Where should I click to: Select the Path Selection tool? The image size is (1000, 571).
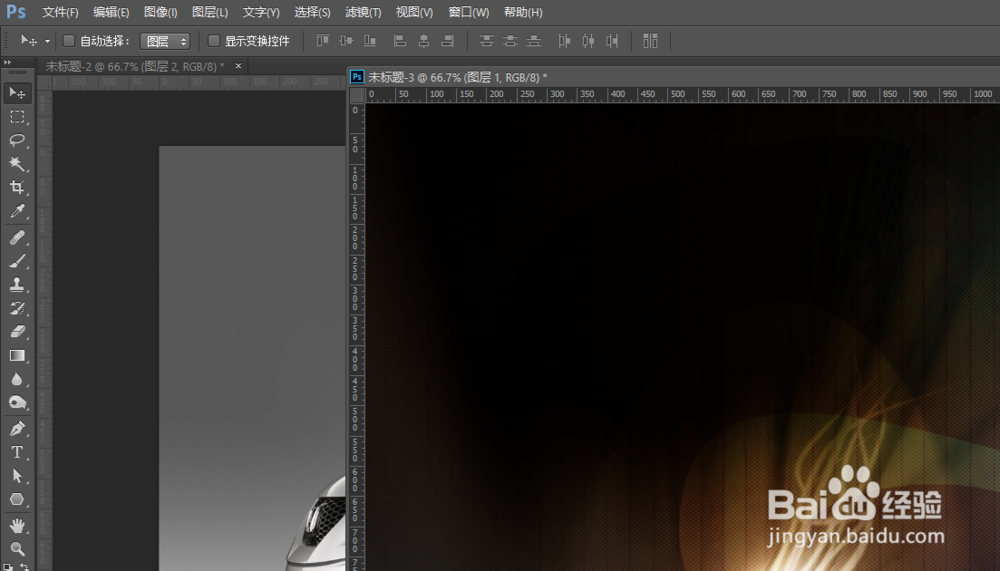(17, 476)
